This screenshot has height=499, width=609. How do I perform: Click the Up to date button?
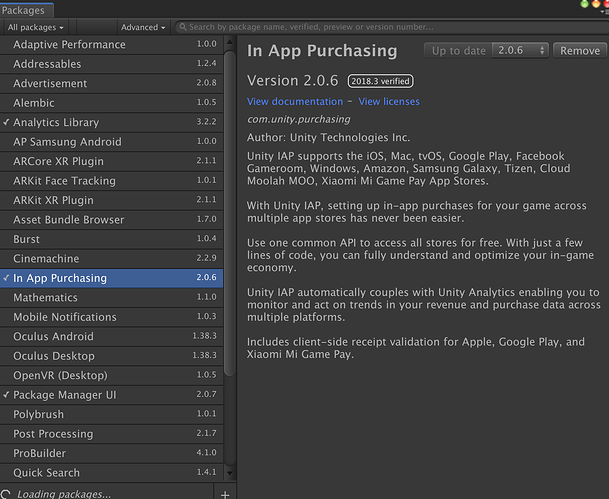click(457, 50)
